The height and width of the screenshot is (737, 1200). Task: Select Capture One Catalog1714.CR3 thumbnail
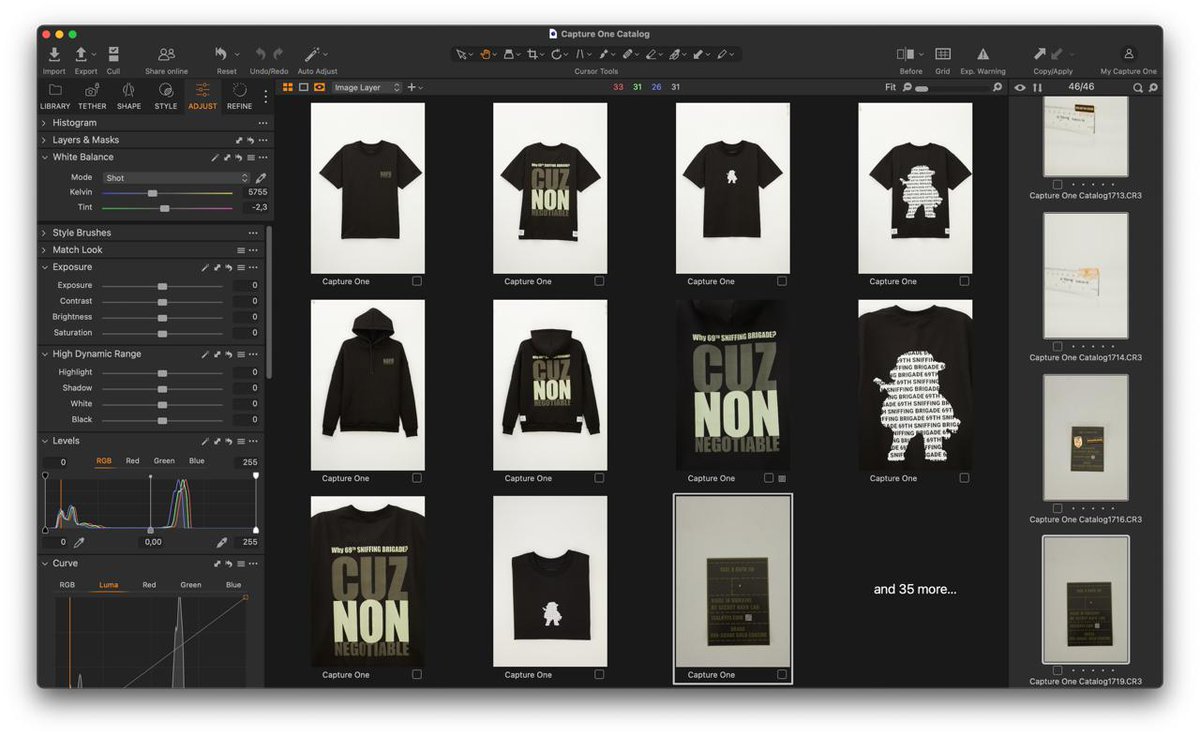click(1085, 275)
